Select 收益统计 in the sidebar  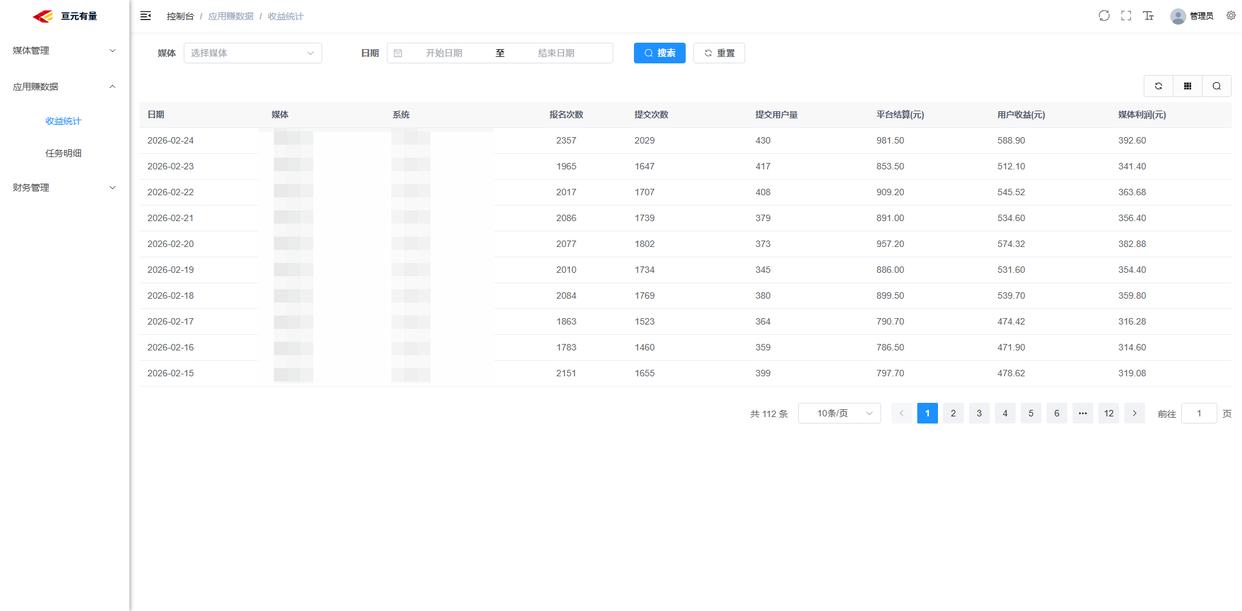[63, 121]
